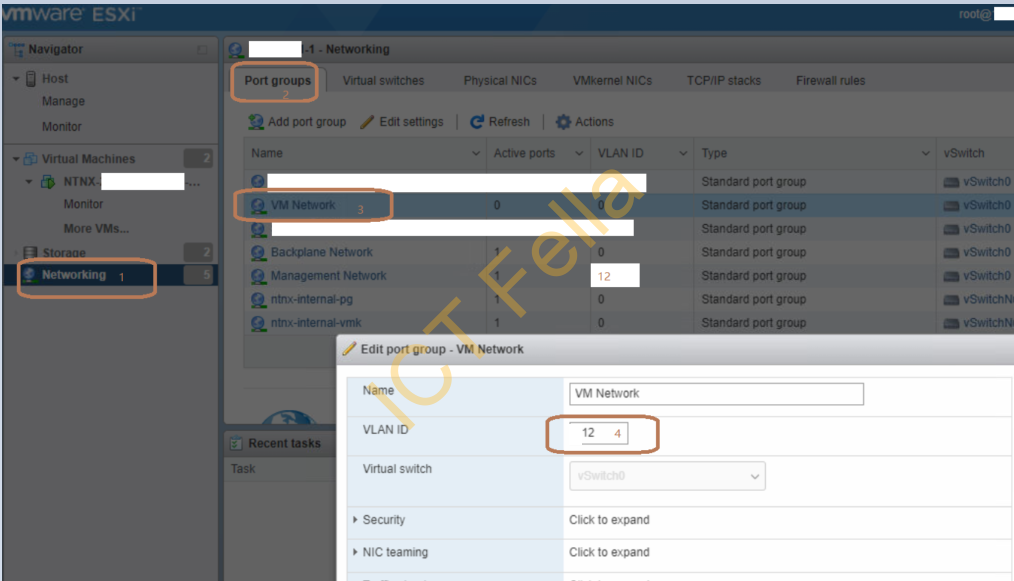Click the VLAN ID 12 cell for Management Network
The height and width of the screenshot is (581, 1014).
(x=615, y=276)
